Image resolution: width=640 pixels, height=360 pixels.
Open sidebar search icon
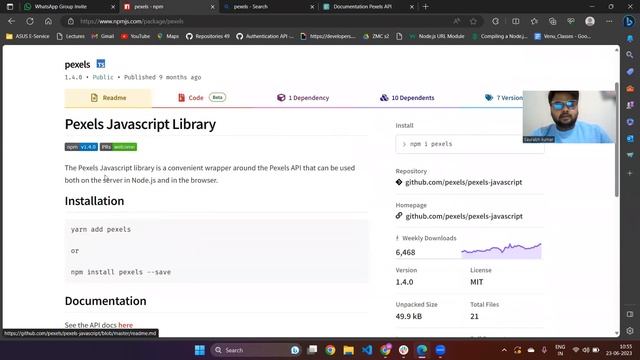630,55
